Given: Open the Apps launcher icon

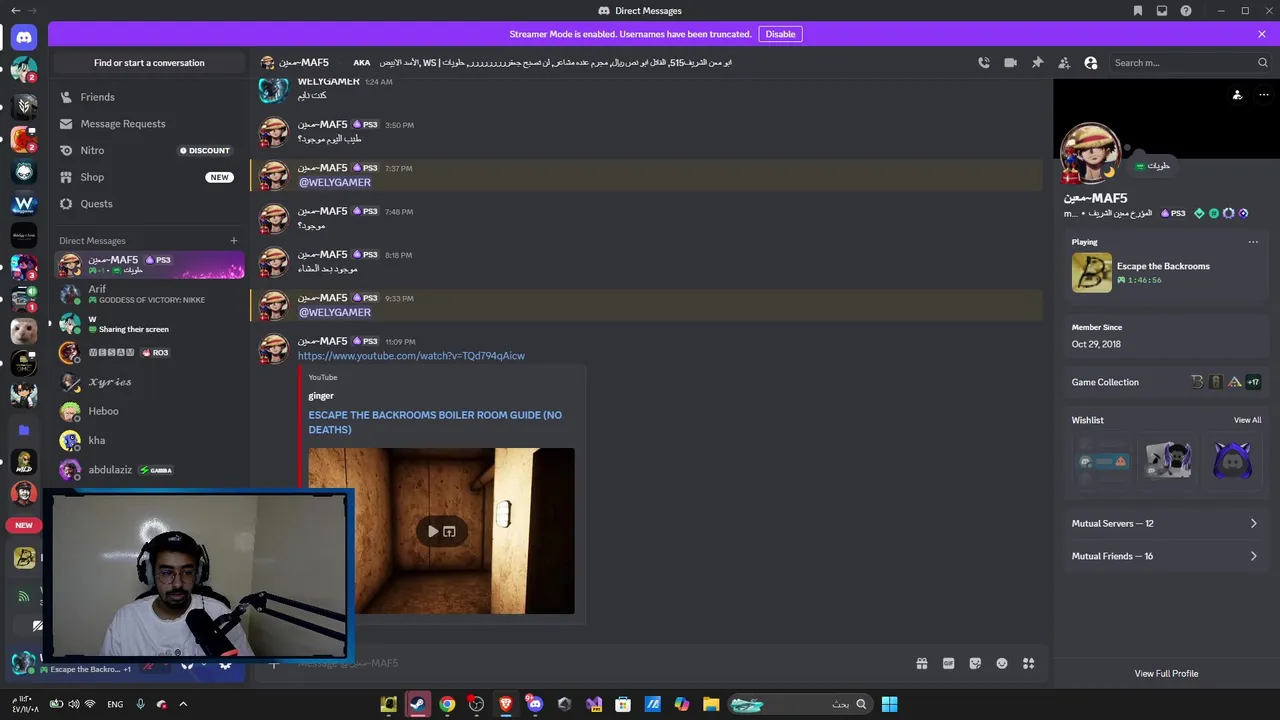Looking at the screenshot, I should pos(1028,663).
